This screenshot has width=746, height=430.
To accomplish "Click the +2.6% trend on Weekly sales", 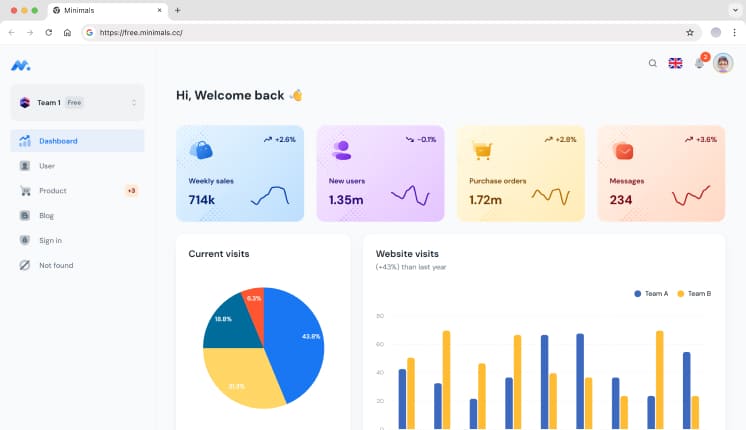I will pyautogui.click(x=280, y=139).
